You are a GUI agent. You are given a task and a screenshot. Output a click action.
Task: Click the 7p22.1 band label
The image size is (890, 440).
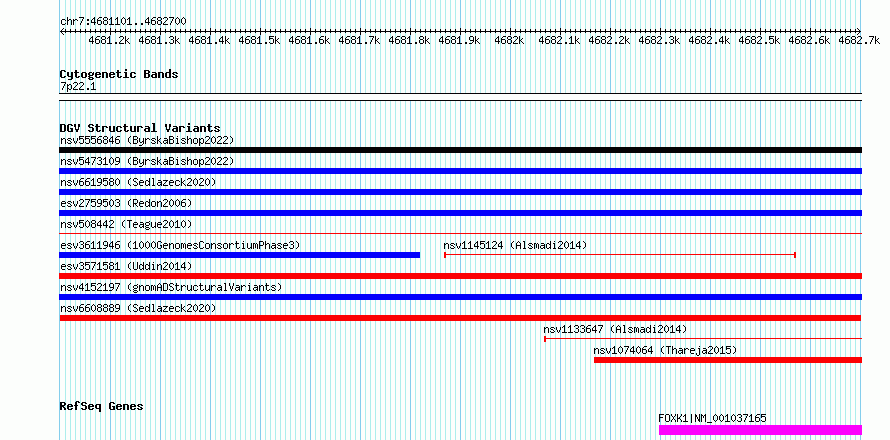pos(78,86)
